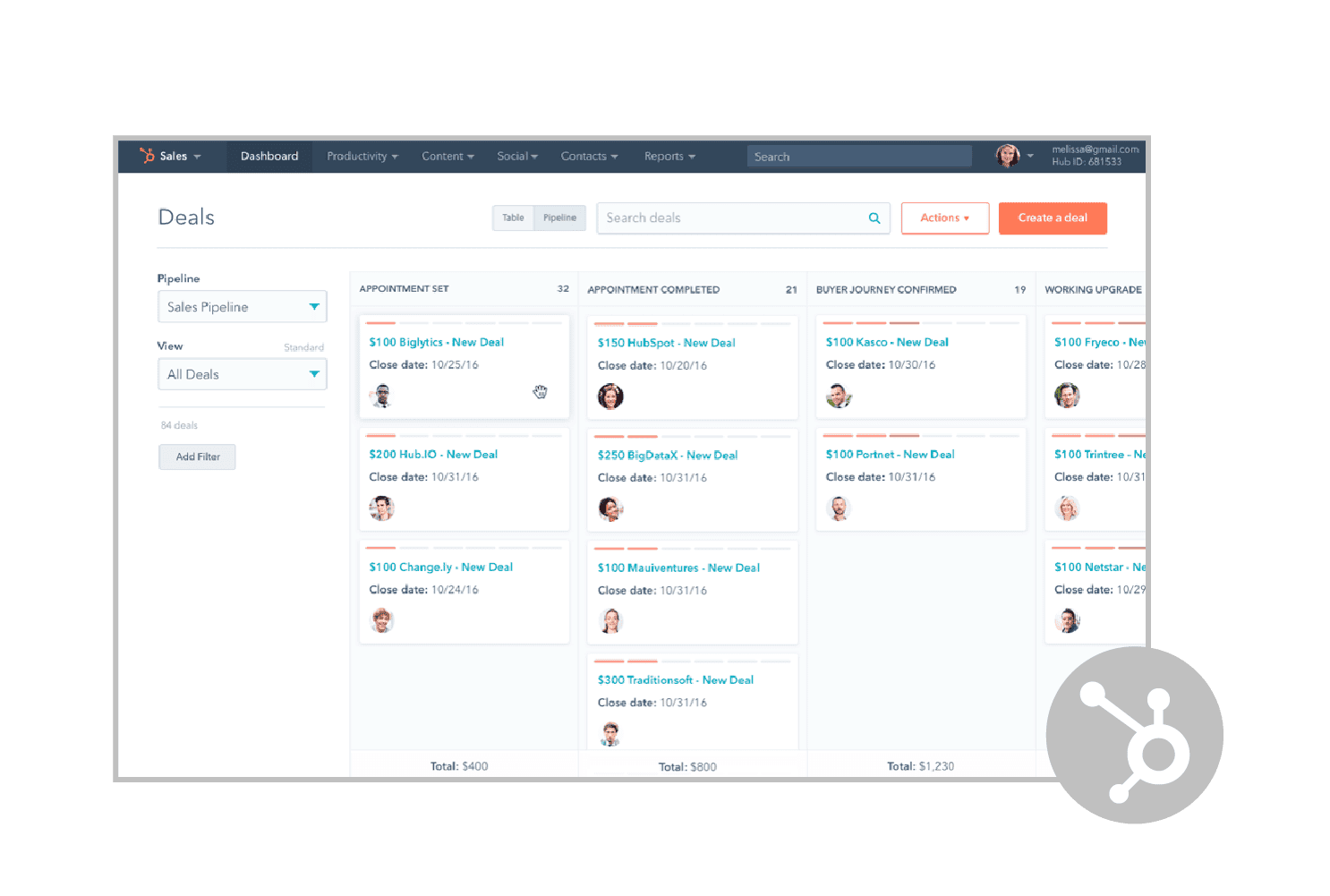This screenshot has width=1330, height=896.
Task: Click the Working Upgrade column header
Action: pyautogui.click(x=1093, y=290)
